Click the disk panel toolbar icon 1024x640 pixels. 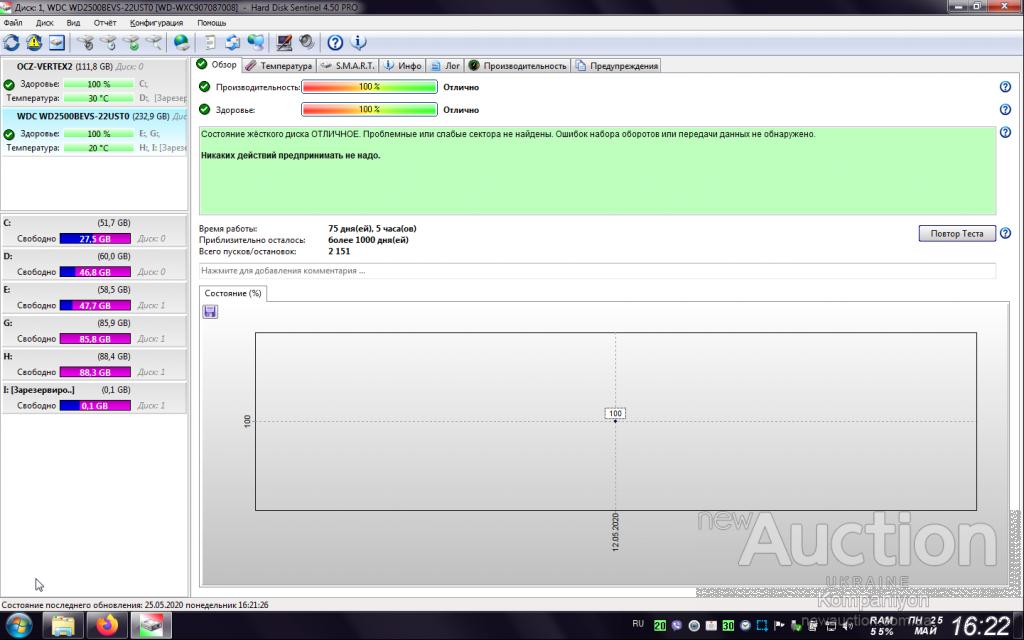tap(57, 42)
